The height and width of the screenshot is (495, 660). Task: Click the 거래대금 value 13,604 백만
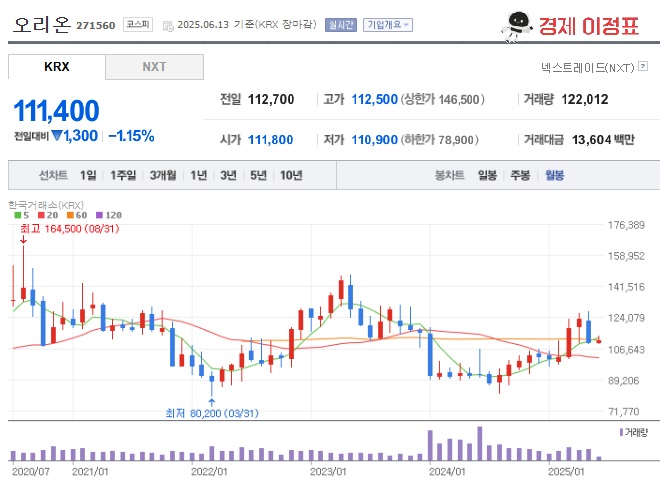tap(603, 139)
